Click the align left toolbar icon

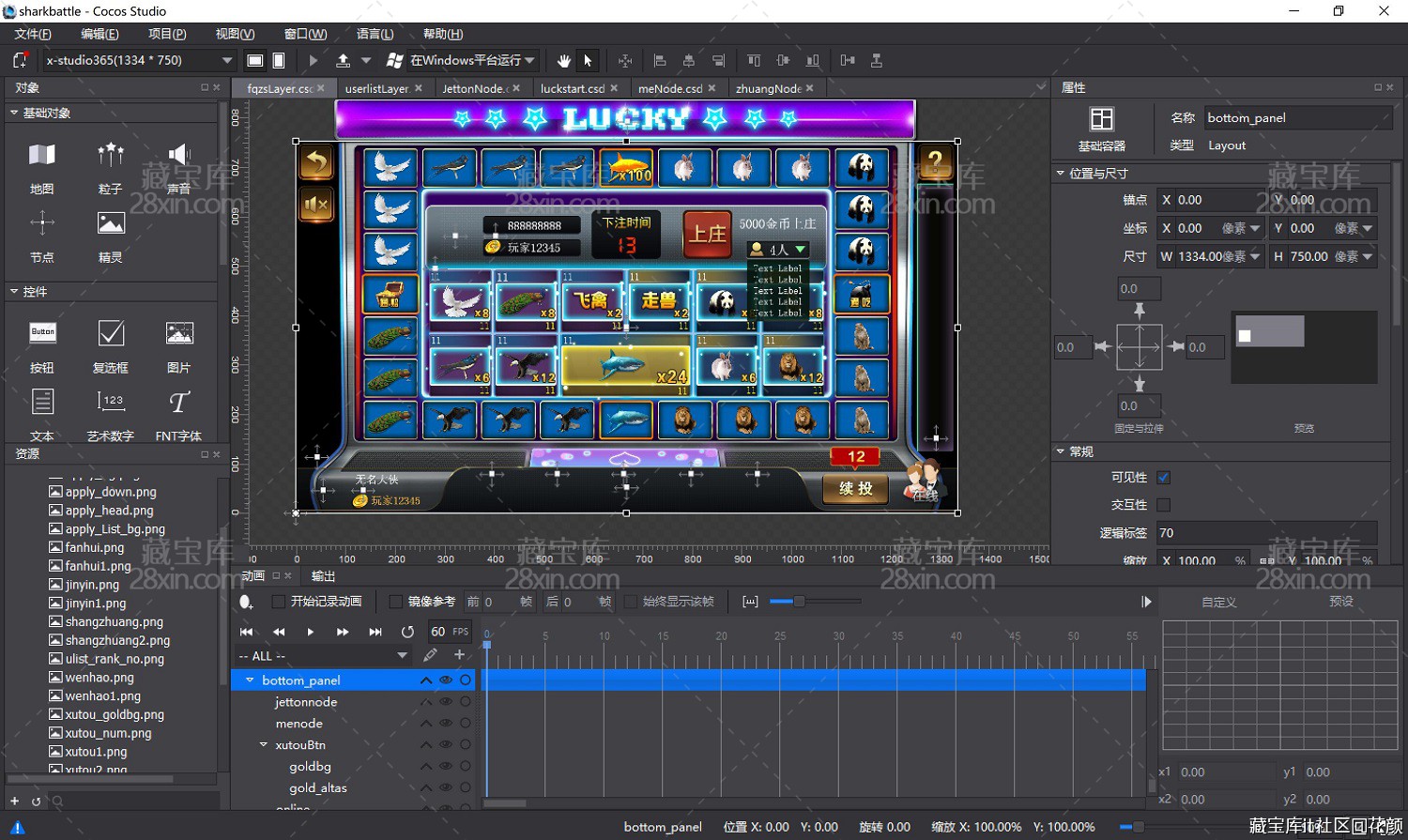(660, 60)
